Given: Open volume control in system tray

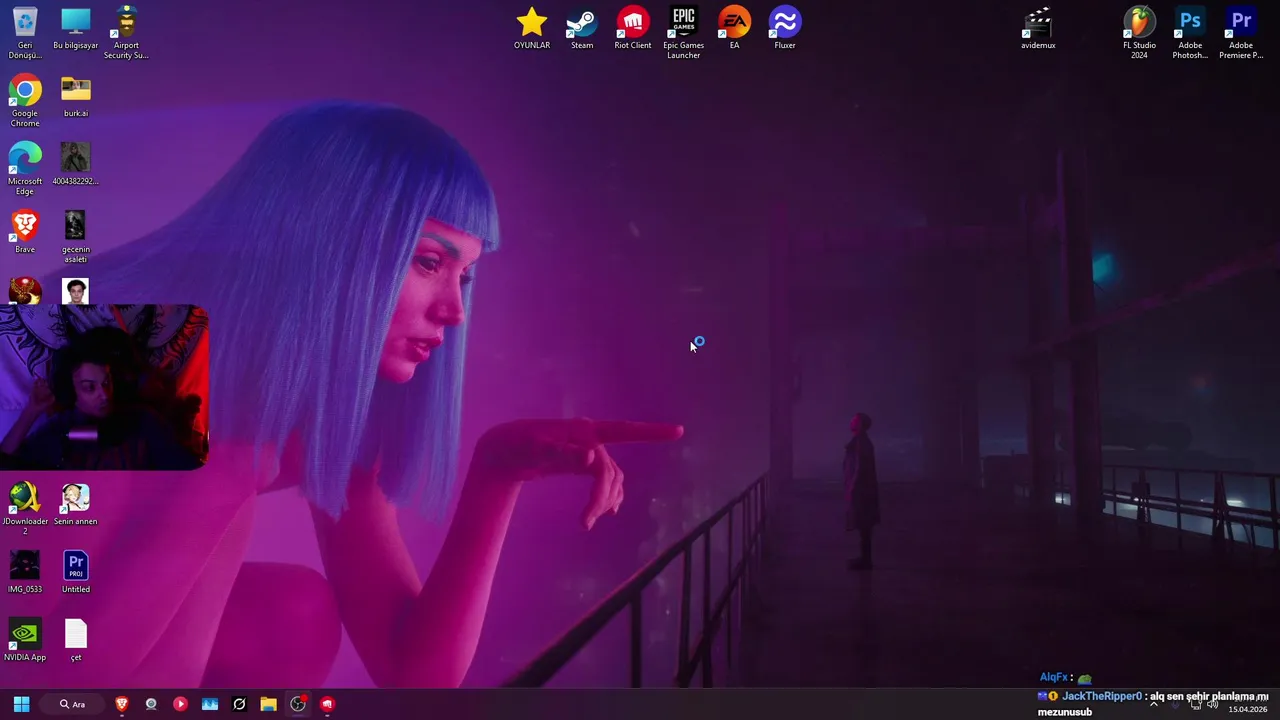Looking at the screenshot, I should point(1212,704).
